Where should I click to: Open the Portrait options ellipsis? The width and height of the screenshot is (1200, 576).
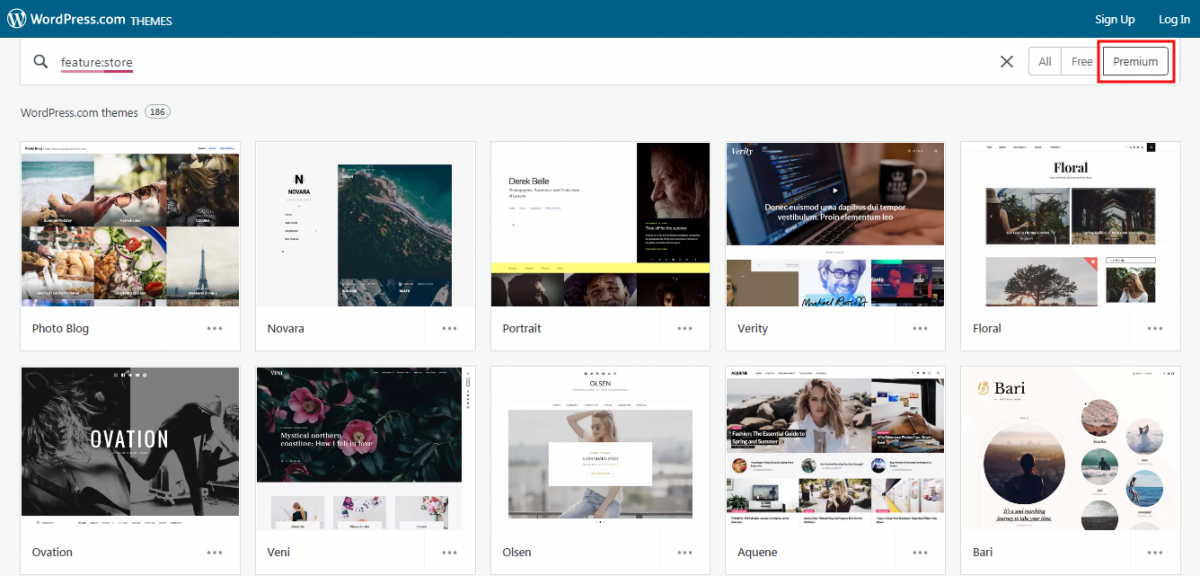point(685,328)
